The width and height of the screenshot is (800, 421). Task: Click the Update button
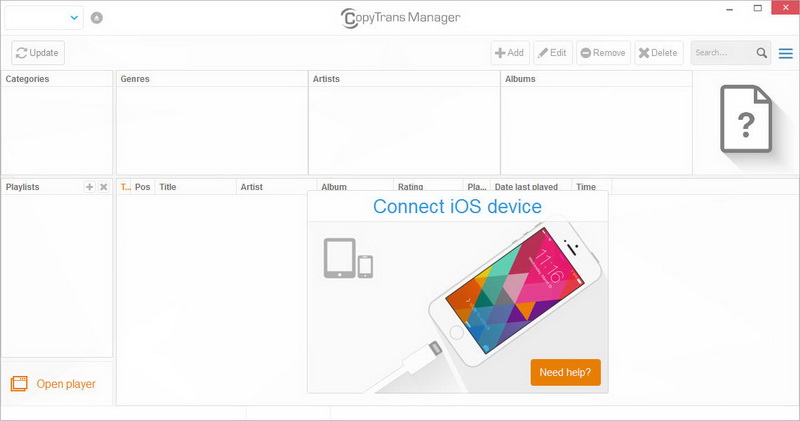point(38,53)
